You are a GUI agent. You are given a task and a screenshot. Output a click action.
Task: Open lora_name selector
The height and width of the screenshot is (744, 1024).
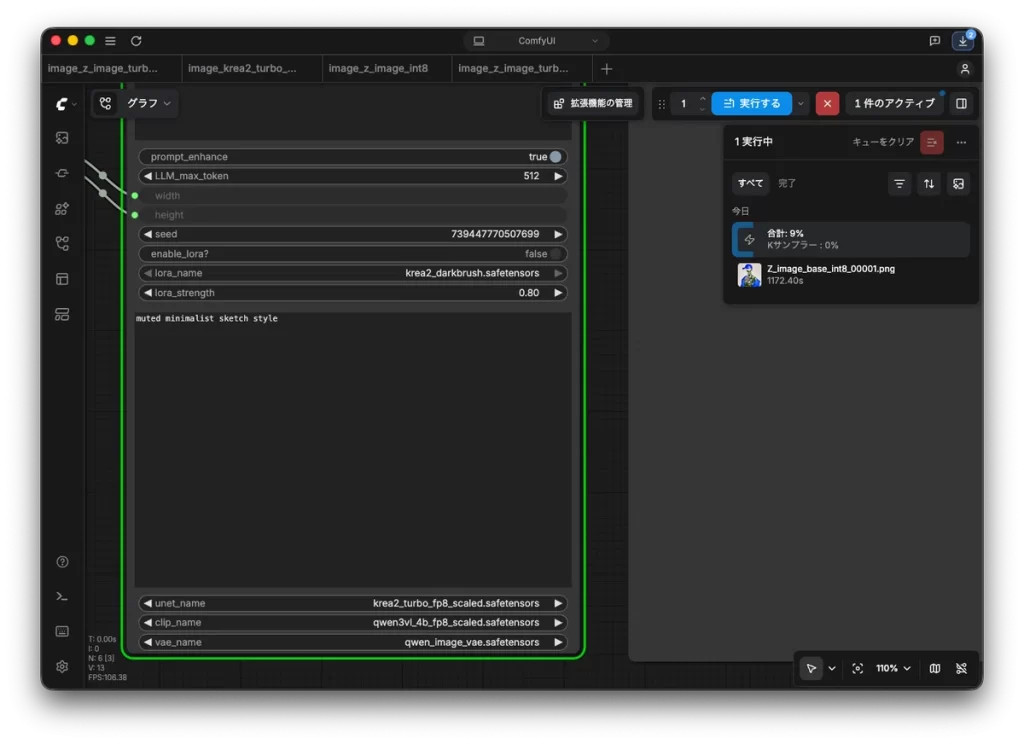(x=353, y=273)
